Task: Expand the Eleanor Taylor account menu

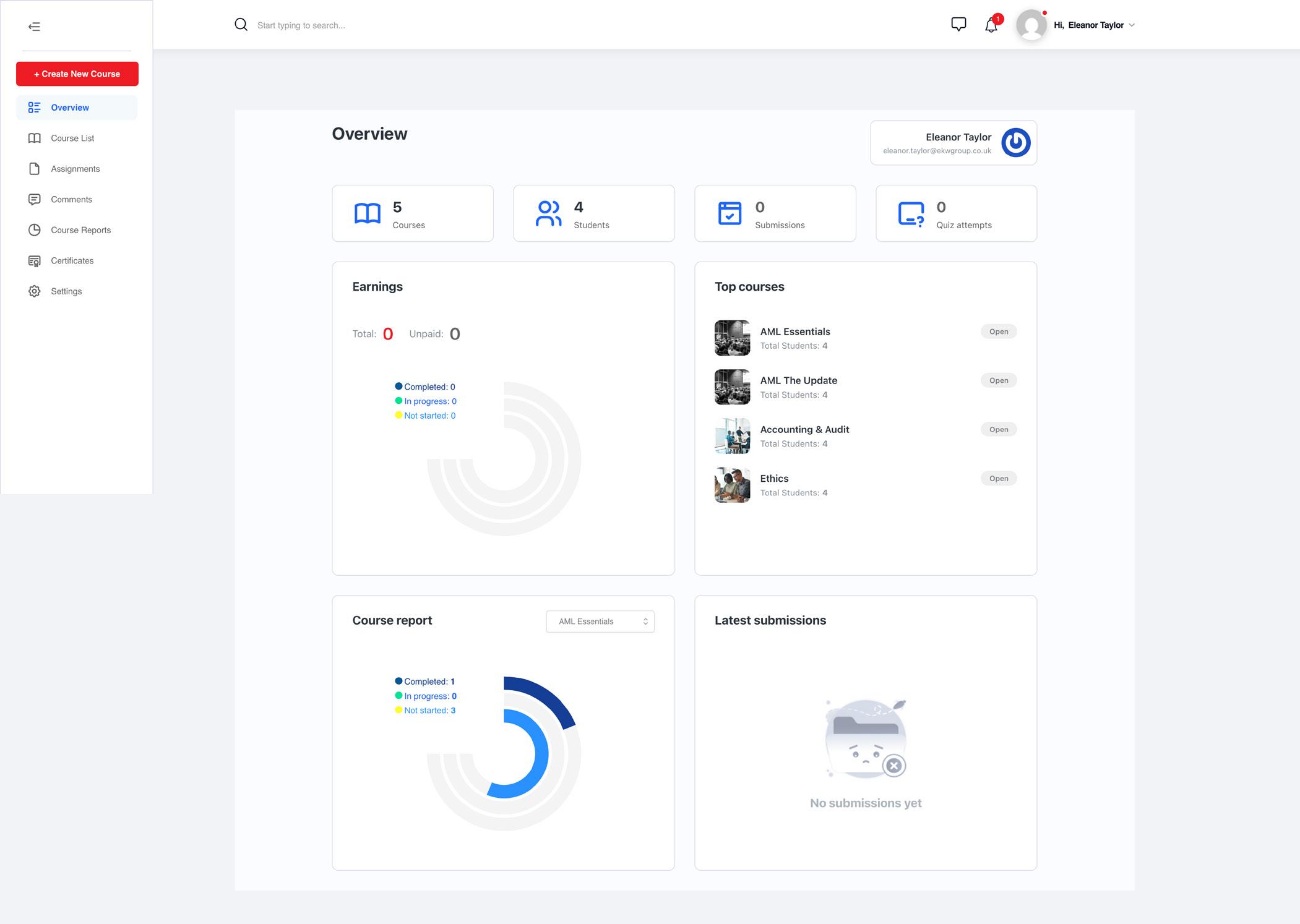Action: [1094, 25]
